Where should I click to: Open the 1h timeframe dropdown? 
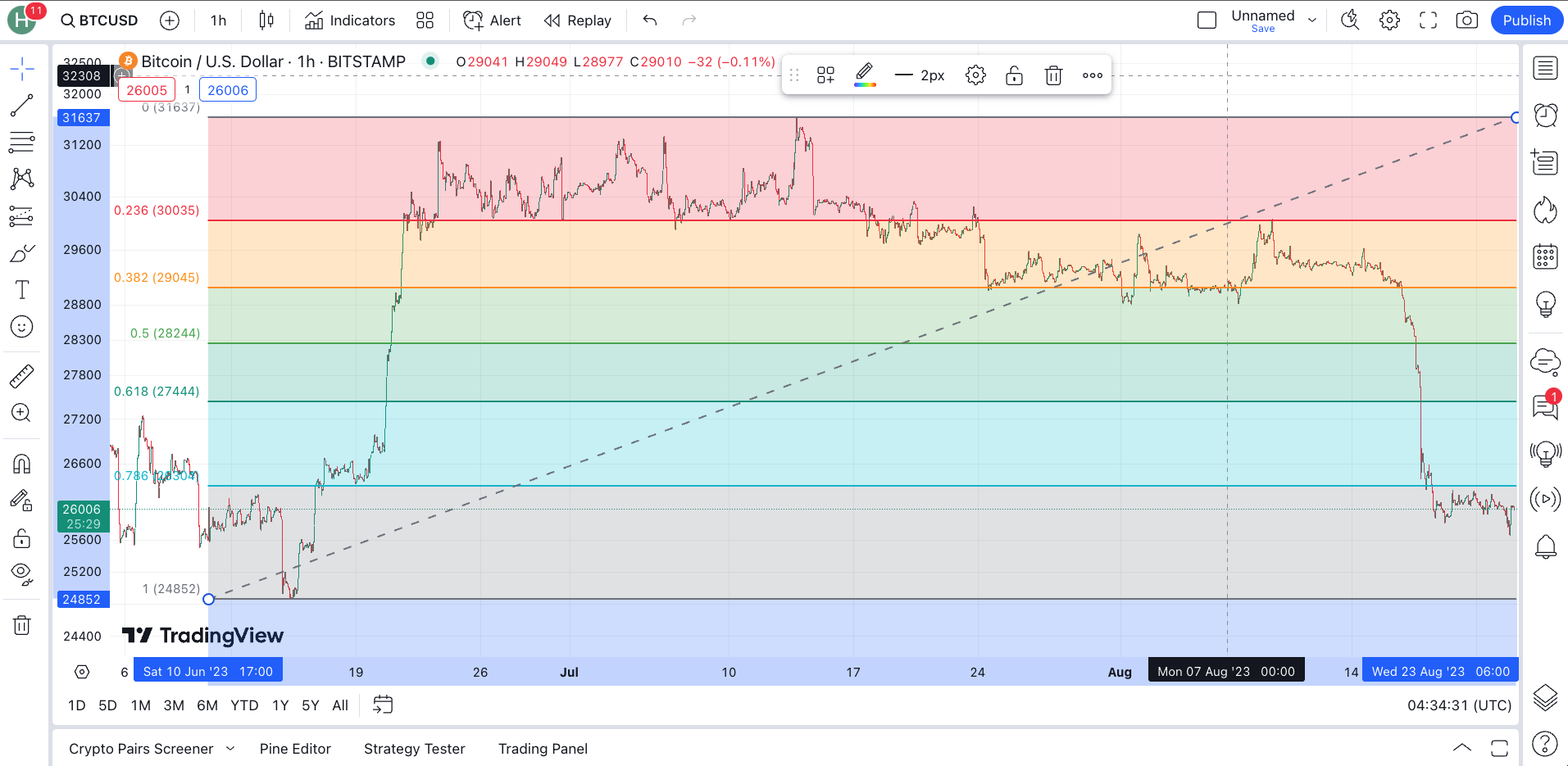(217, 20)
